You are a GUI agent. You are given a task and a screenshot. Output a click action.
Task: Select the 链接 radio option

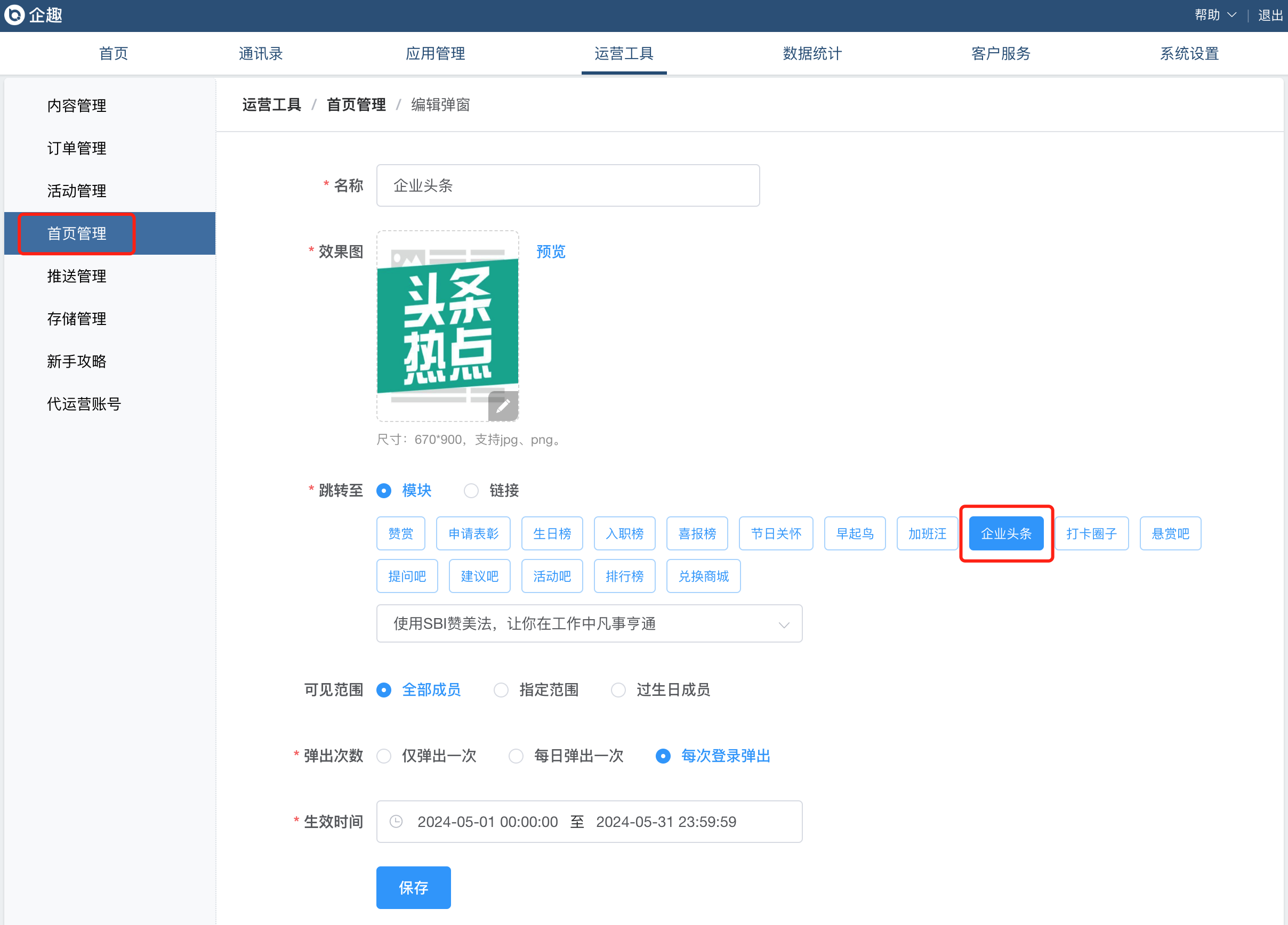[x=471, y=490]
